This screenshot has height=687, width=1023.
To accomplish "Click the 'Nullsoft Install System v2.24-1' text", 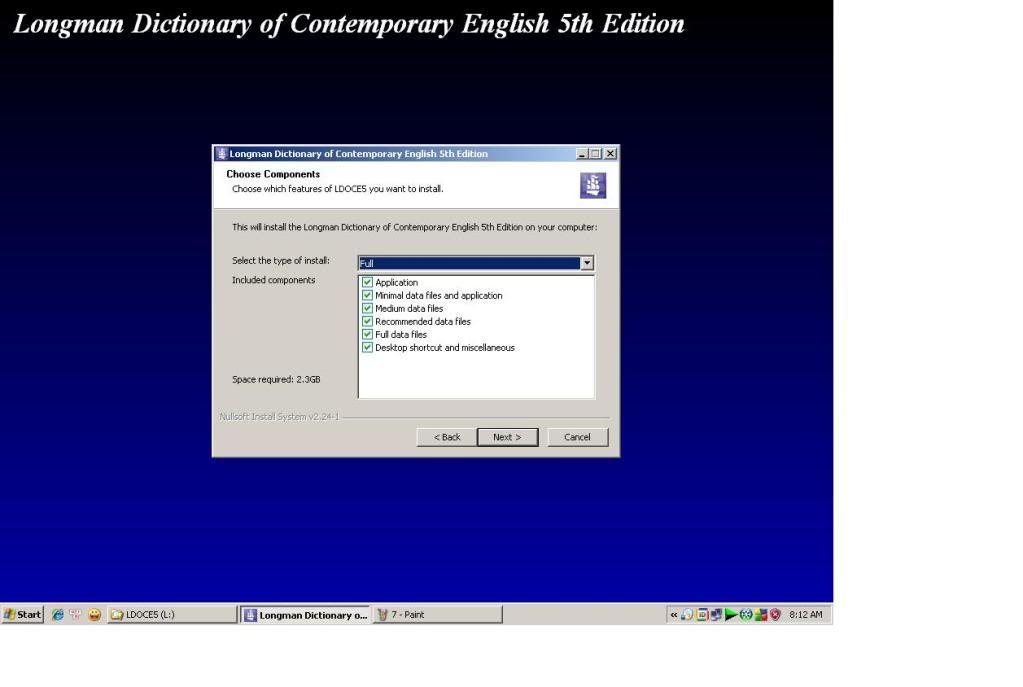I will pos(280,417).
